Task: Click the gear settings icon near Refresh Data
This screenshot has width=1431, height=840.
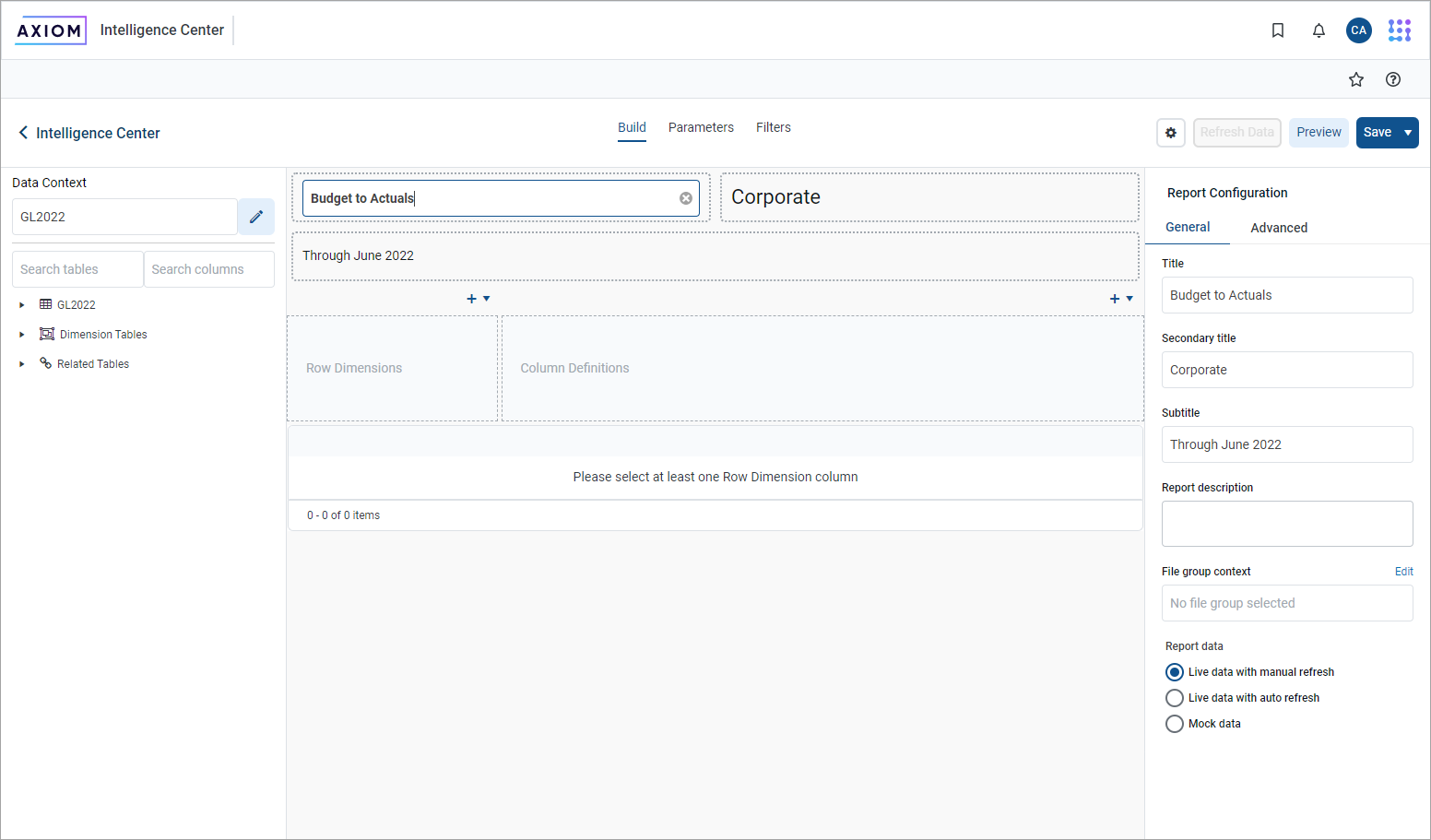Action: [1170, 133]
